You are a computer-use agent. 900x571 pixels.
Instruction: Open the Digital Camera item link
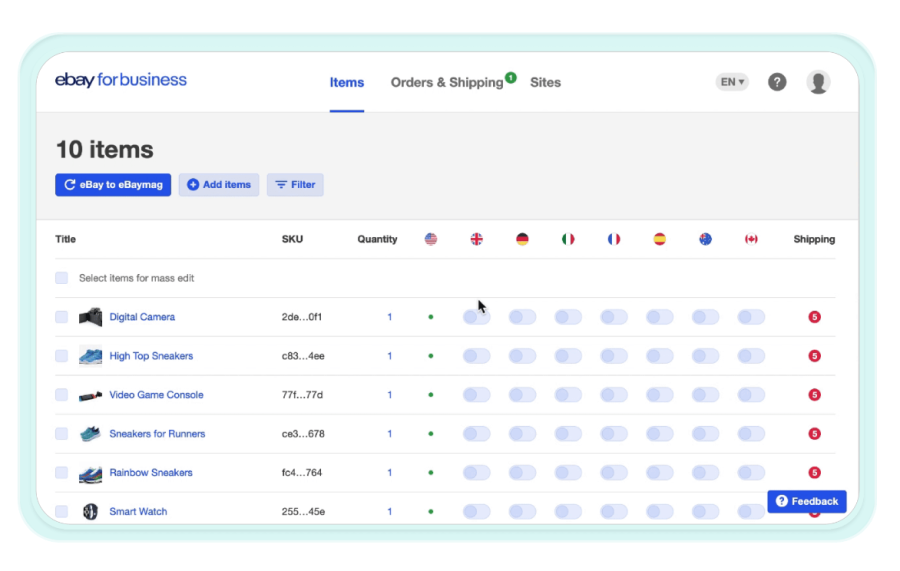click(142, 317)
